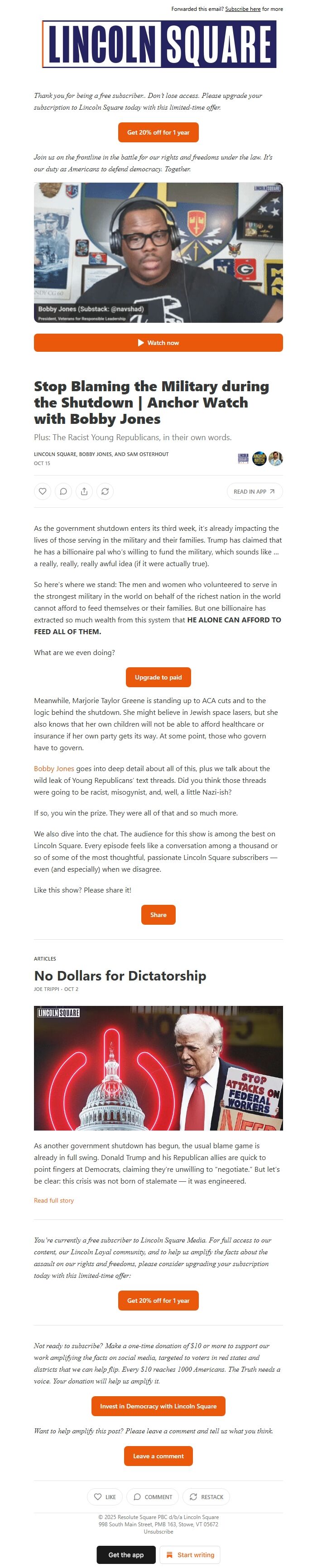Image resolution: width=317 pixels, height=1568 pixels.
Task: Follow the Bobby Jones hyperlink
Action: (54, 768)
